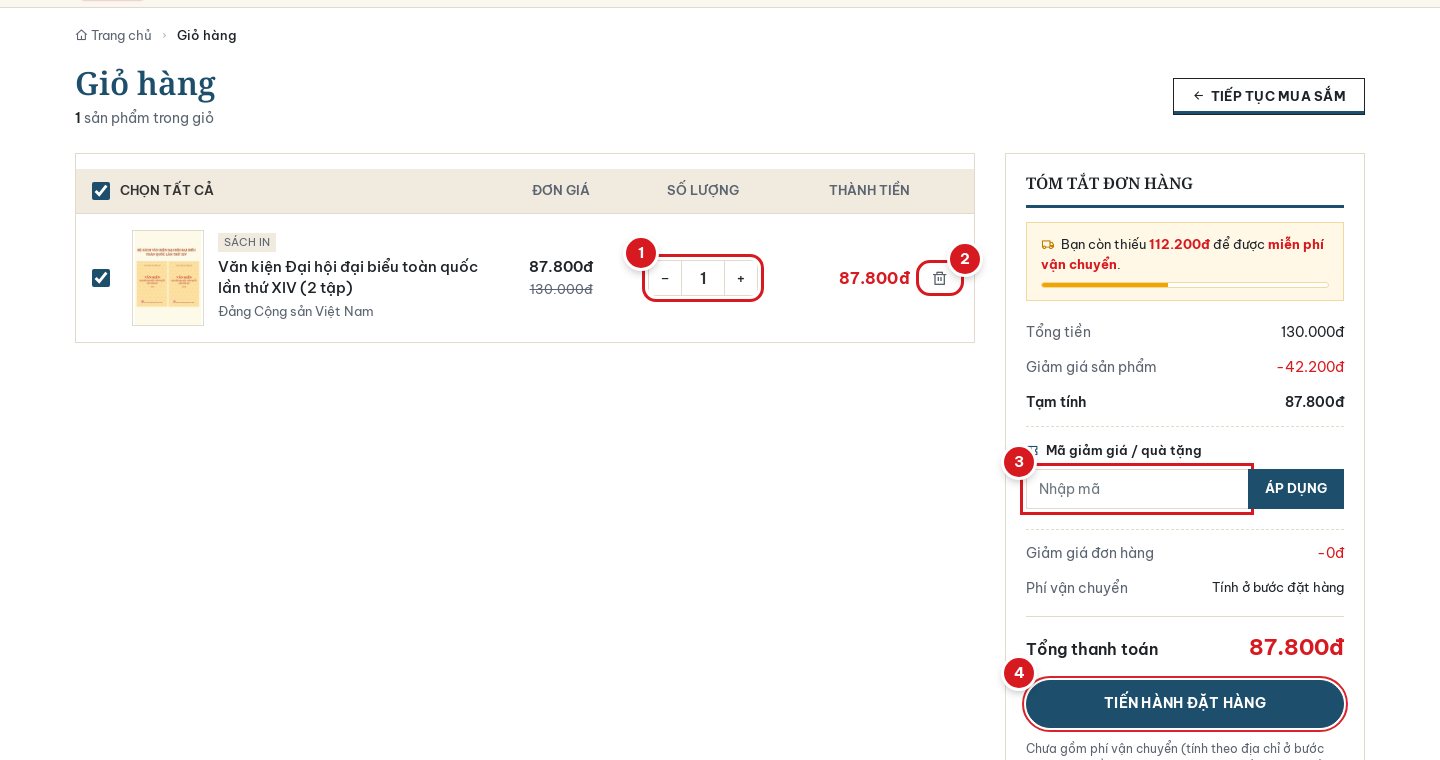The image size is (1440, 760).
Task: Click the 'Thành tiền' column header
Action: tap(869, 190)
